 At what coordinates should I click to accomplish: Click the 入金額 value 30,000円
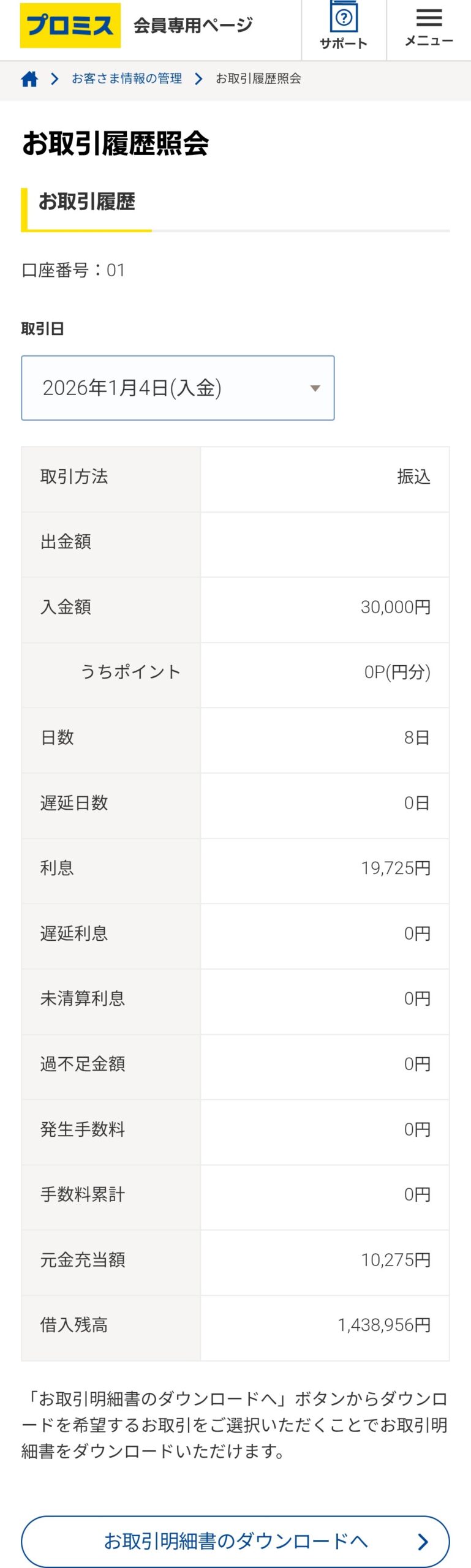[x=396, y=607]
